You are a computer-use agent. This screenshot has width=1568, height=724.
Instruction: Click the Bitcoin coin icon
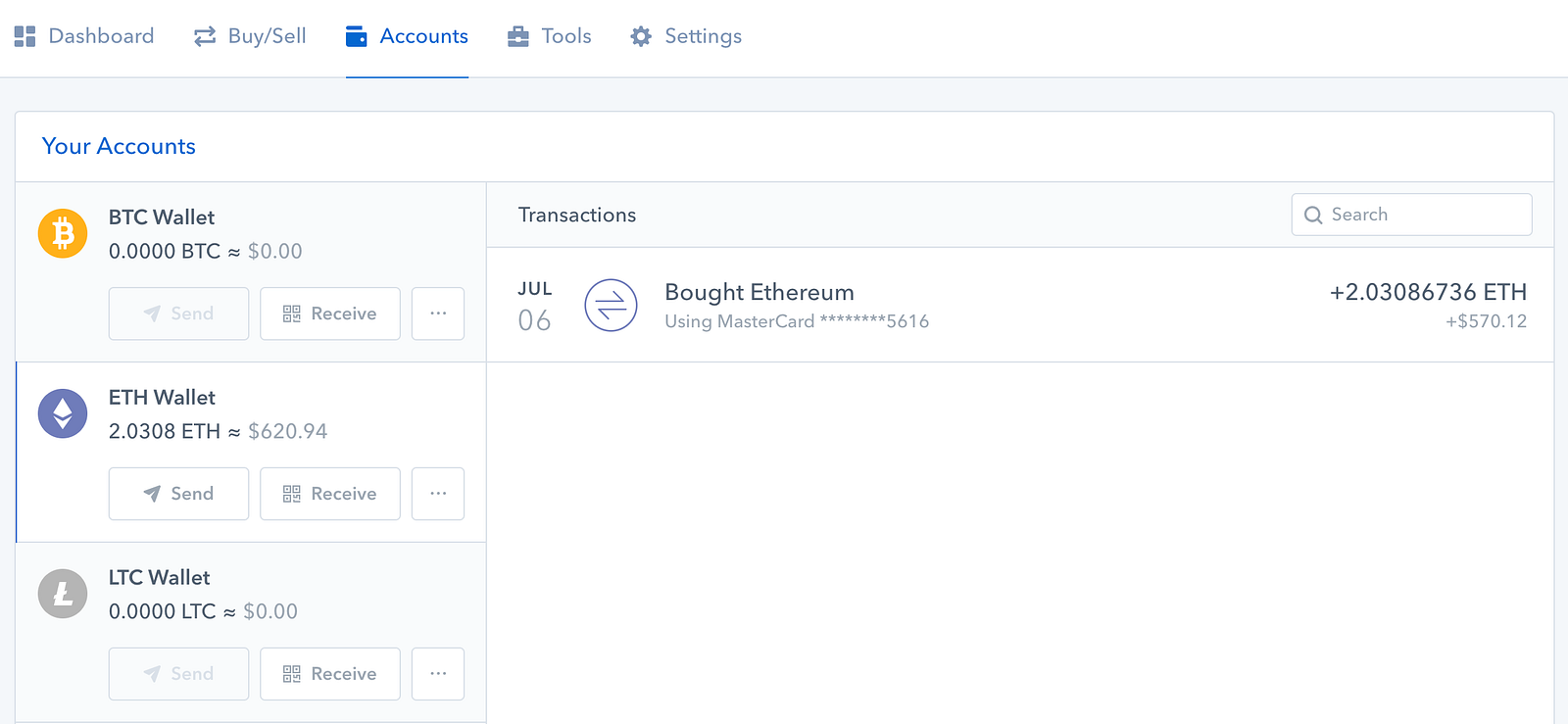pos(63,233)
